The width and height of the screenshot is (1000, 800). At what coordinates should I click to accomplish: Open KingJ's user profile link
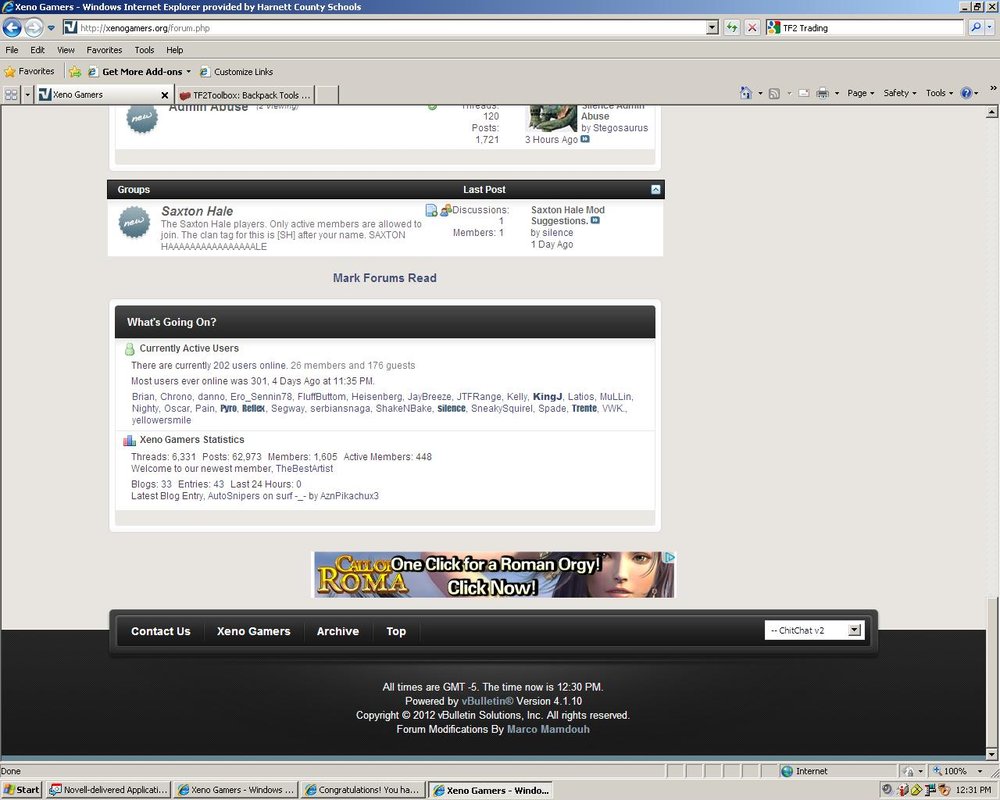tap(547, 397)
